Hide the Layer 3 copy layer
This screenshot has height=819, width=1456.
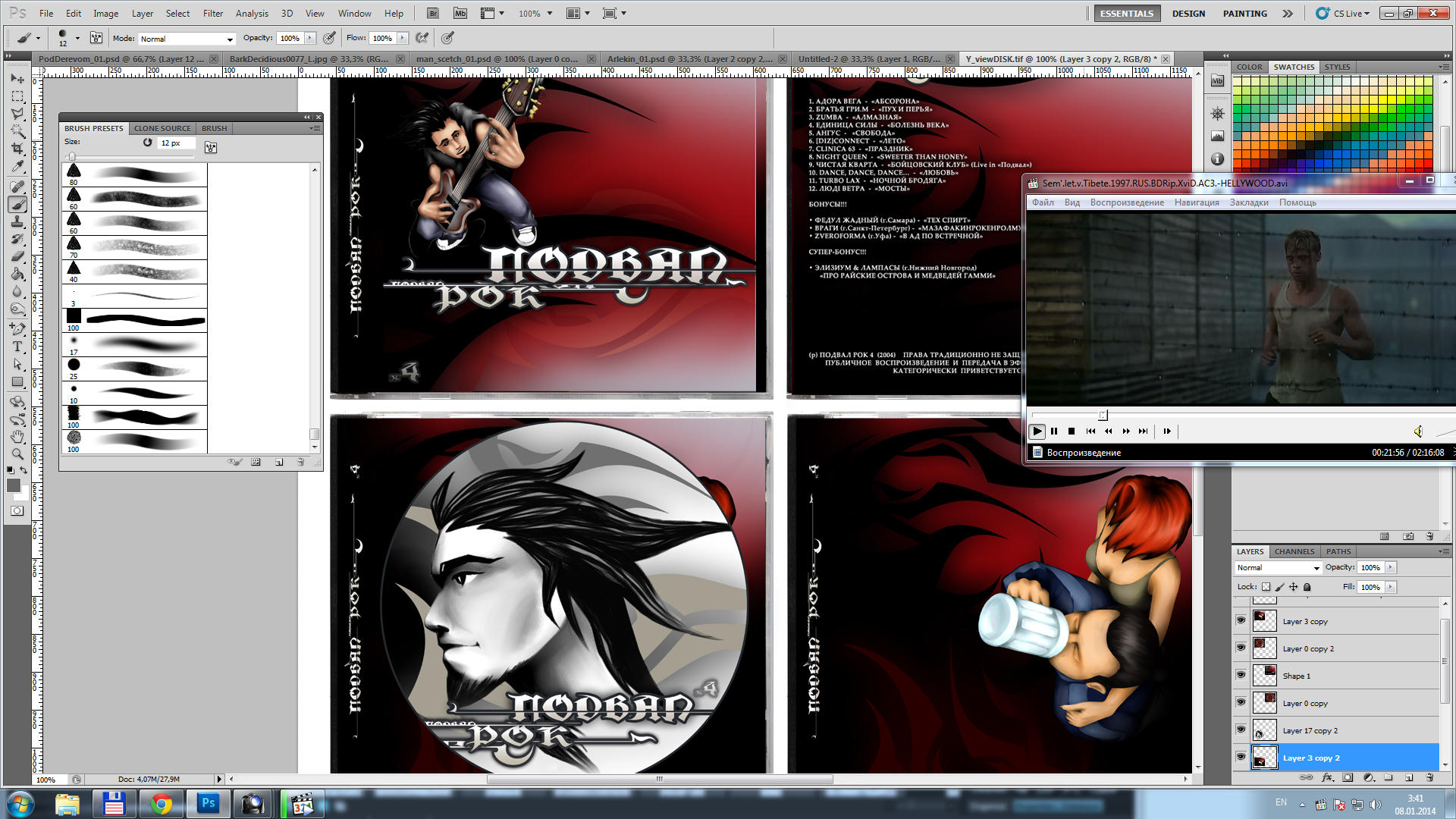[1241, 620]
